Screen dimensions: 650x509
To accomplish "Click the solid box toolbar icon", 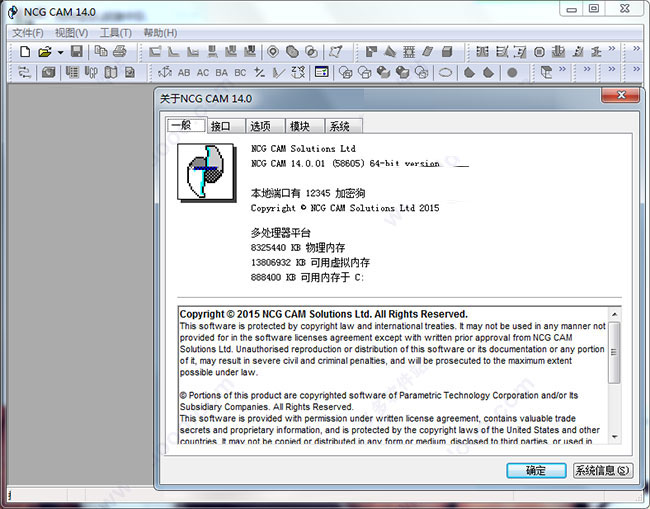I will (446, 51).
